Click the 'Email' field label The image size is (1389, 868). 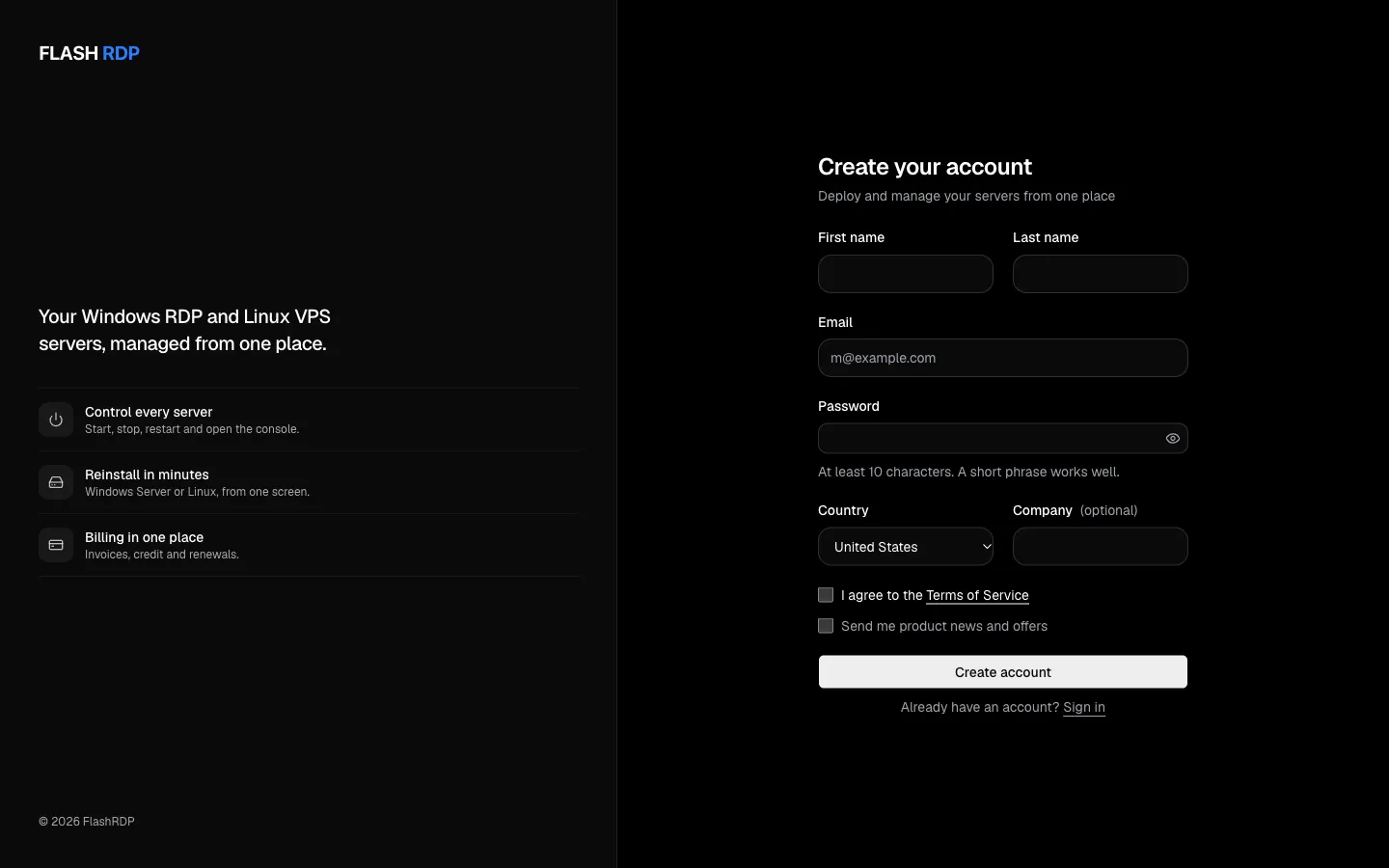coord(835,322)
